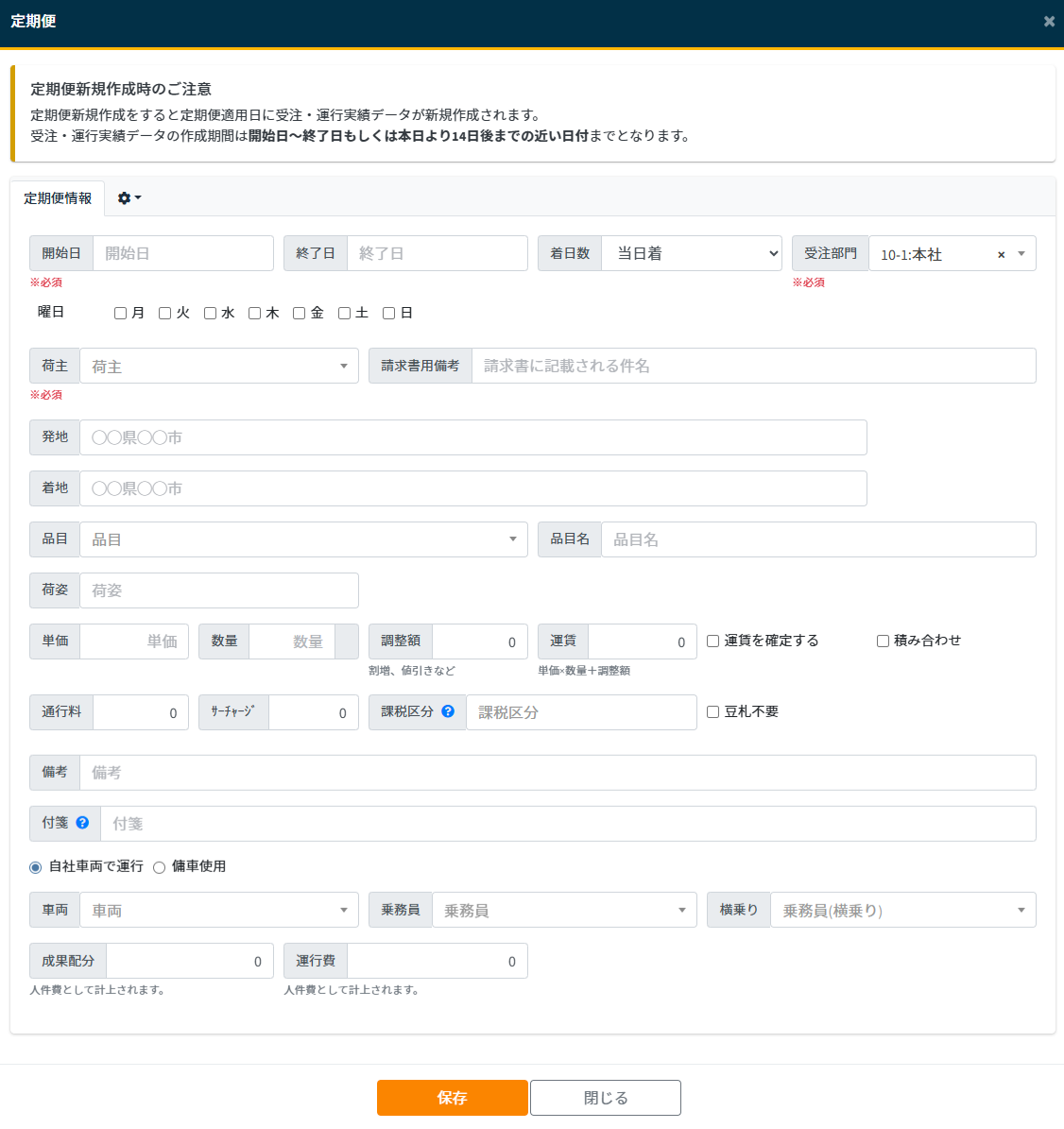This screenshot has width=1064, height=1129.
Task: Check the 月 weekday checkbox
Action: 120,313
